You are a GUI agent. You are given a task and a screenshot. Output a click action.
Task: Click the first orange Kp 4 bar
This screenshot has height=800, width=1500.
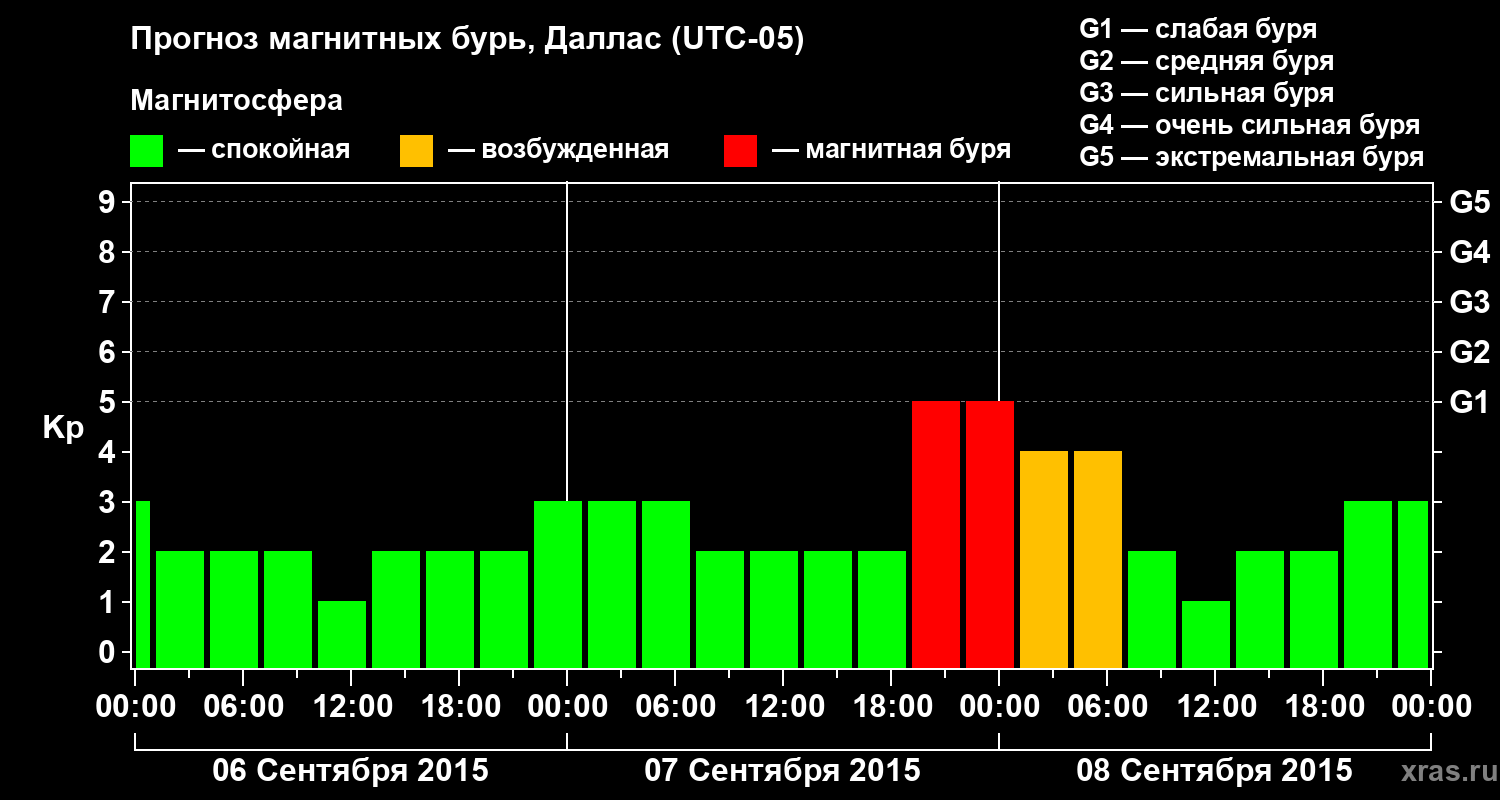tap(1044, 559)
